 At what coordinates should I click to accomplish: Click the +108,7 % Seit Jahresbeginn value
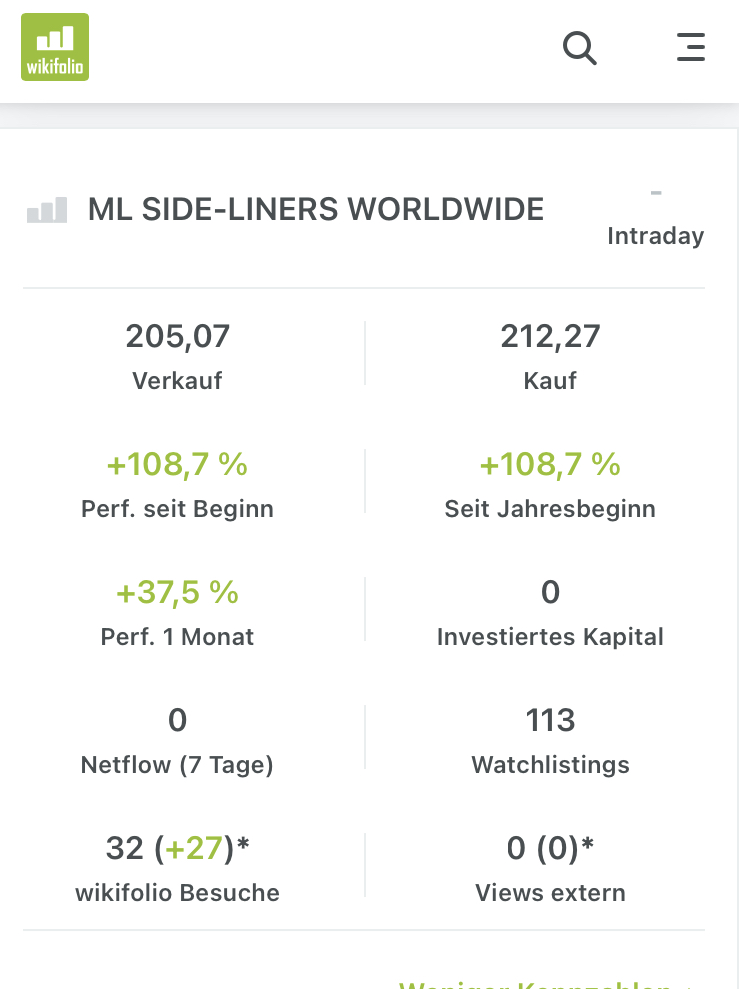click(550, 465)
